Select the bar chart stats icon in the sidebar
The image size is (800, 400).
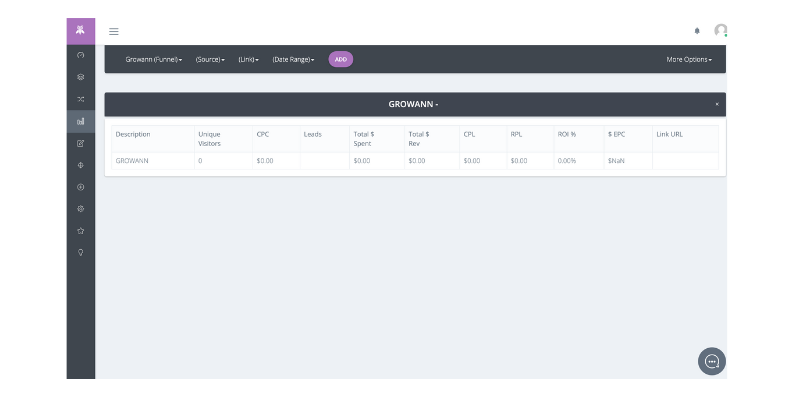coord(81,121)
